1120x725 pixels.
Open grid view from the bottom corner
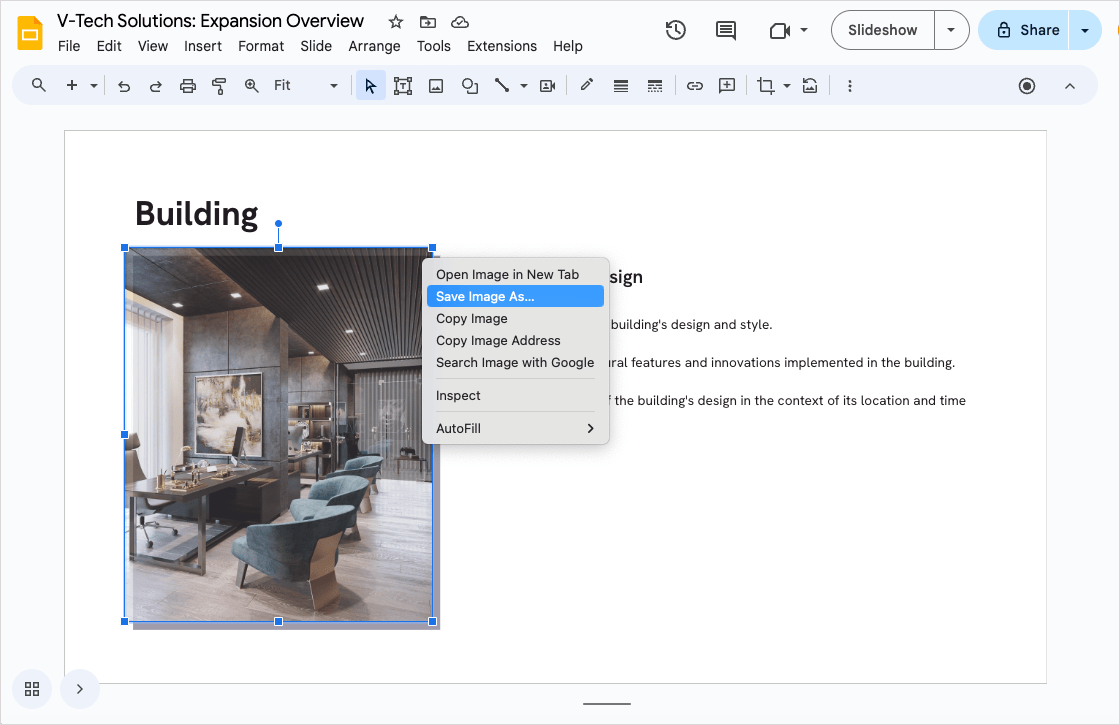31,689
